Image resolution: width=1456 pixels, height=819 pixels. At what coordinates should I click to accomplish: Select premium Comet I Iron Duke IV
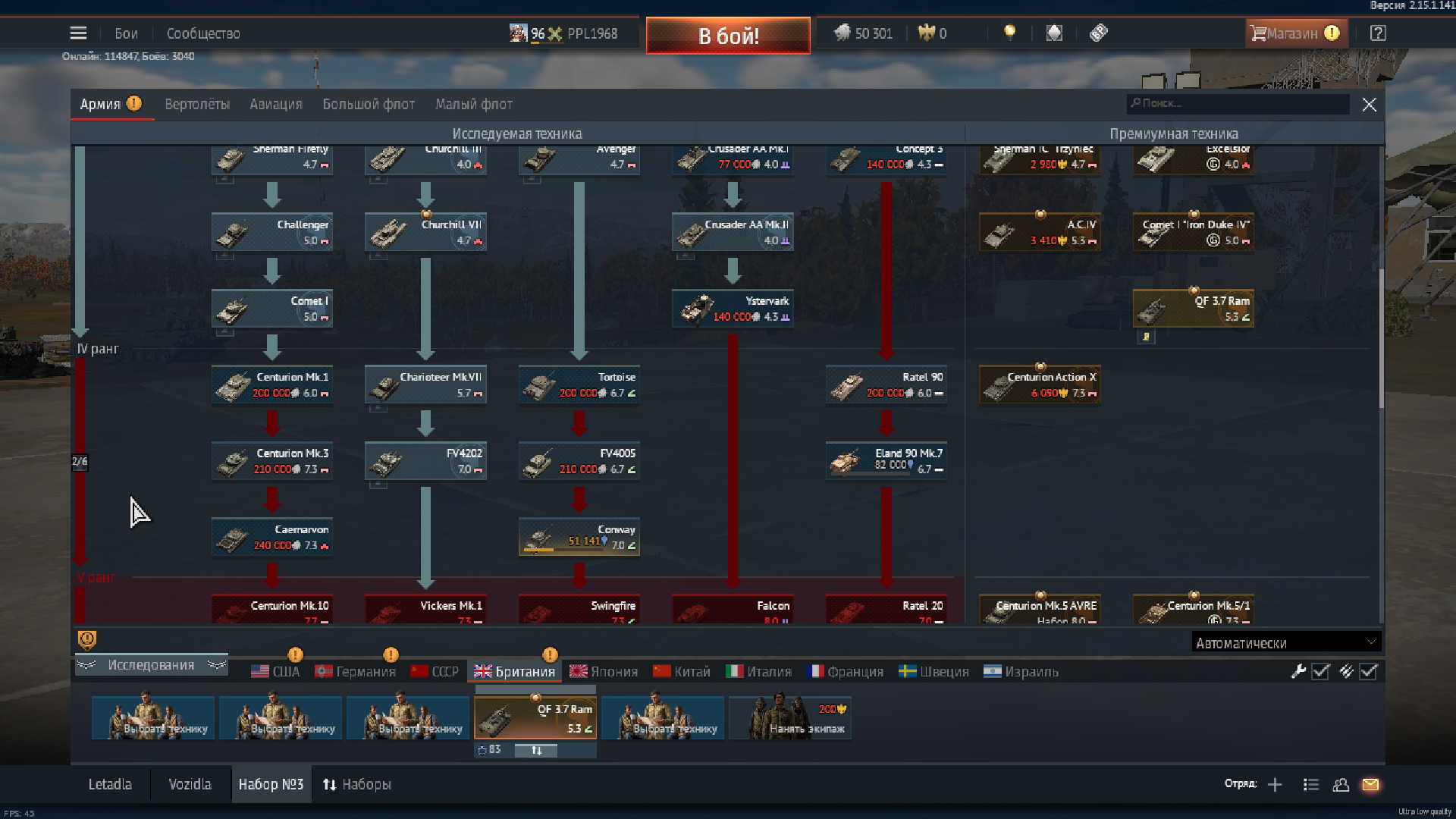point(1194,232)
